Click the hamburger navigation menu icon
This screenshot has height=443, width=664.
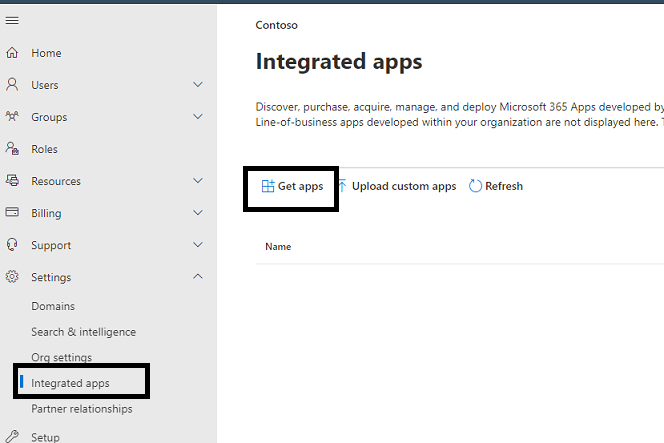tap(12, 20)
